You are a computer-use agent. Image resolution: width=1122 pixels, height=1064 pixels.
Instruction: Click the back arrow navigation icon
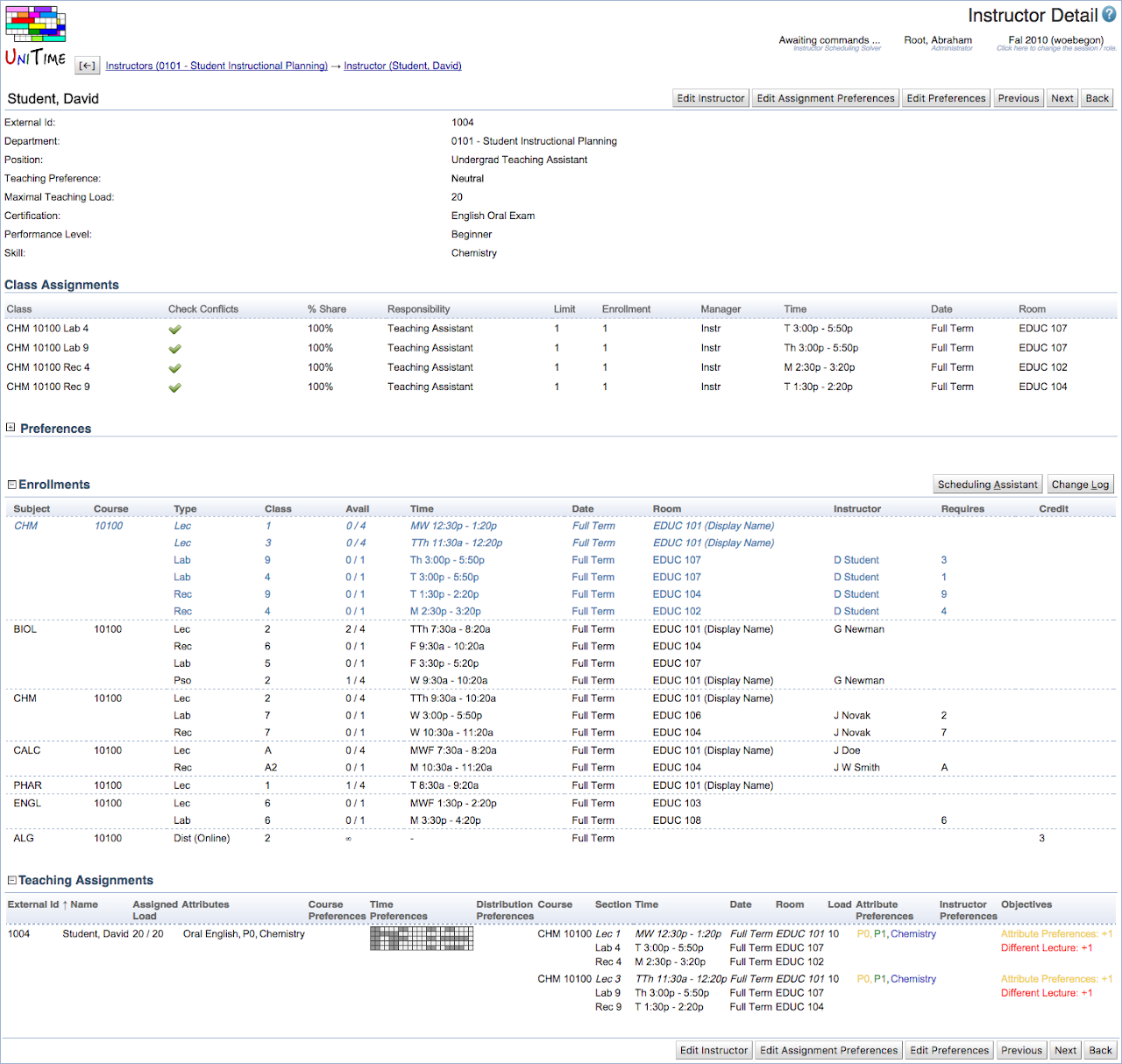tap(88, 66)
